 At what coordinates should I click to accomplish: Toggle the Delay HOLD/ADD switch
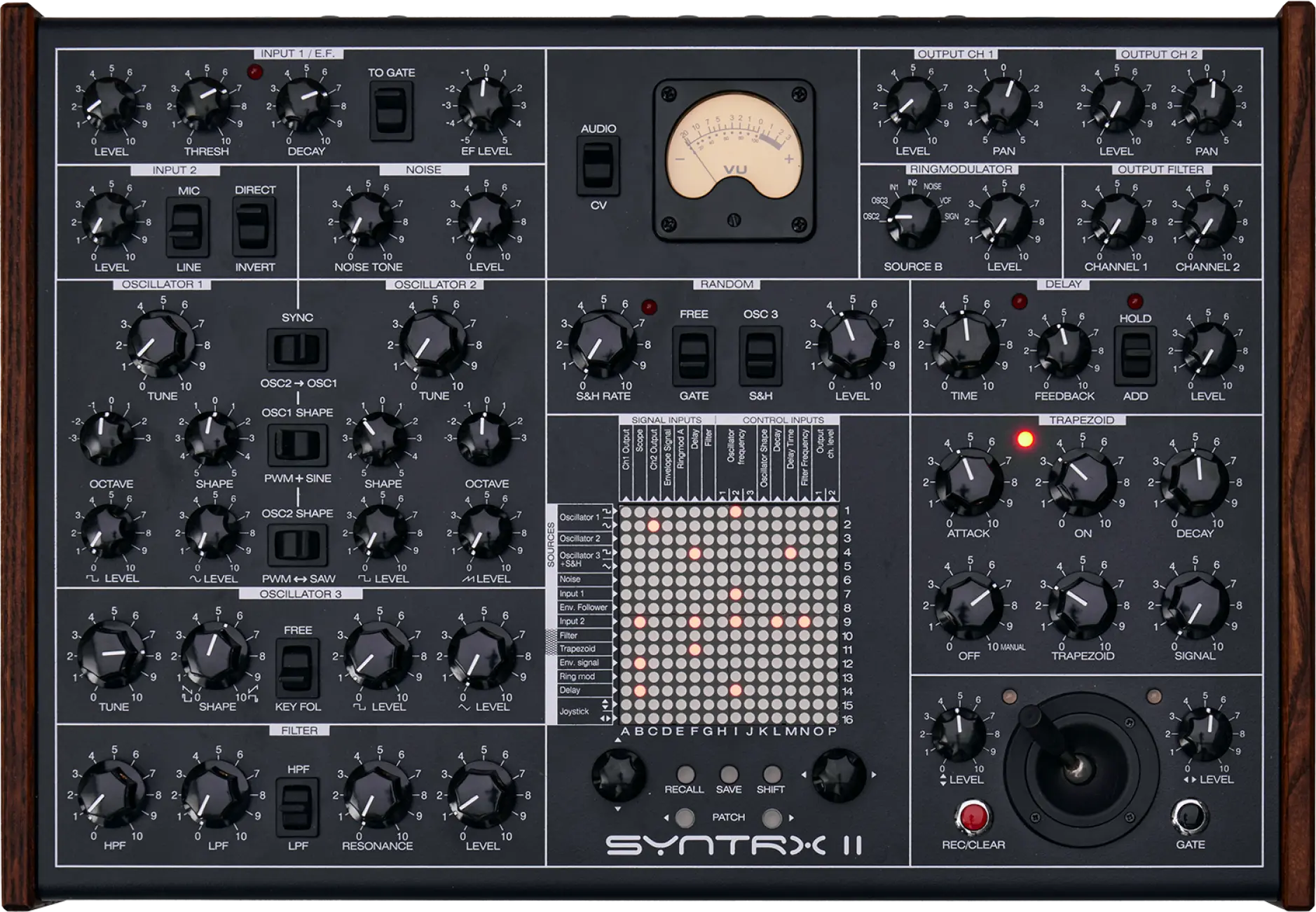1135,356
